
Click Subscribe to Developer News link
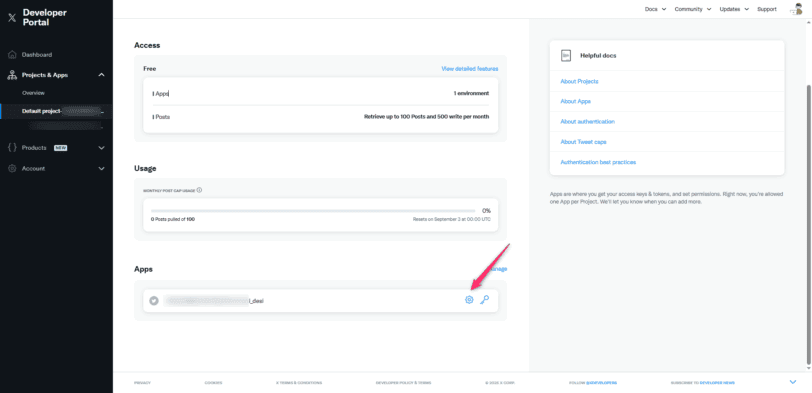(x=702, y=383)
